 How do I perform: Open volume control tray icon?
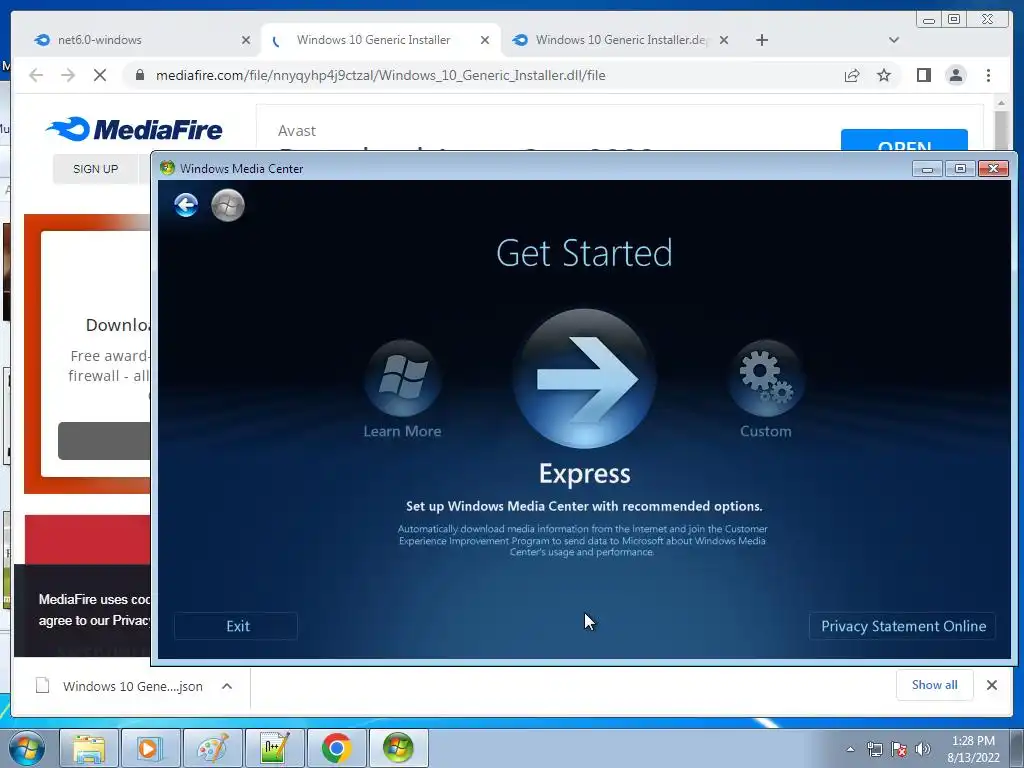923,749
